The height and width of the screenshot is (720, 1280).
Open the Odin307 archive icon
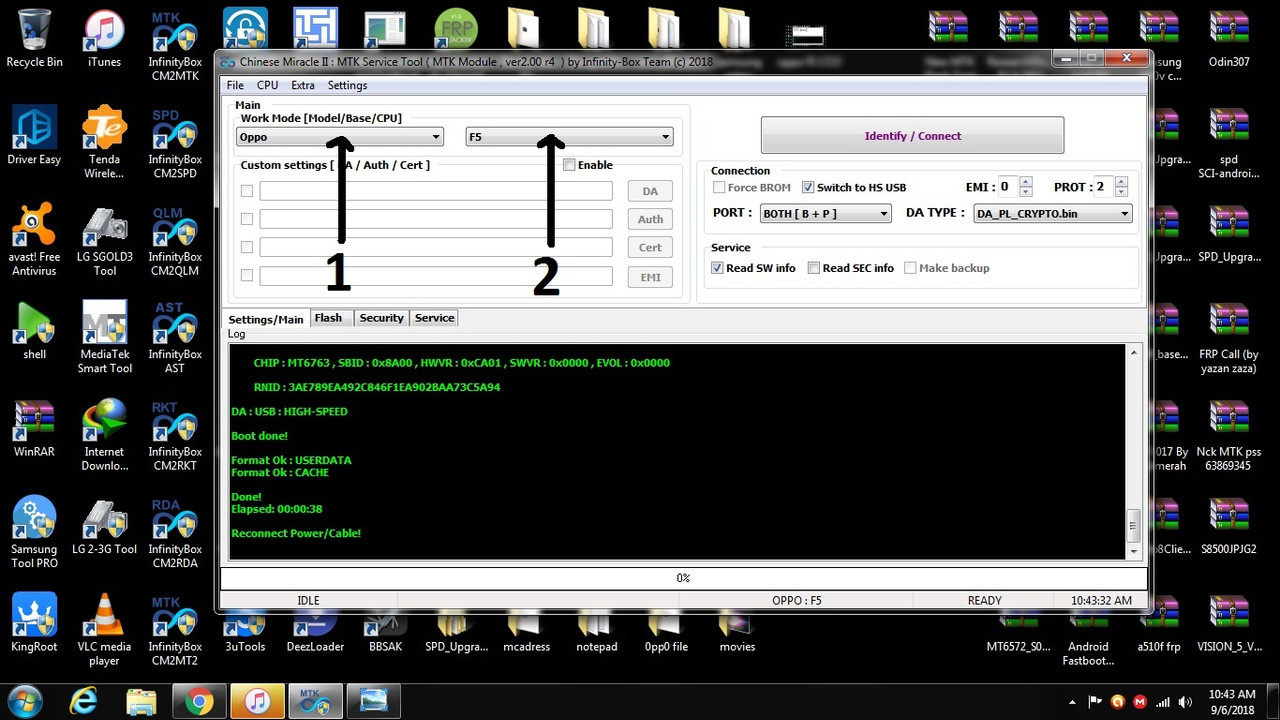coord(1229,38)
